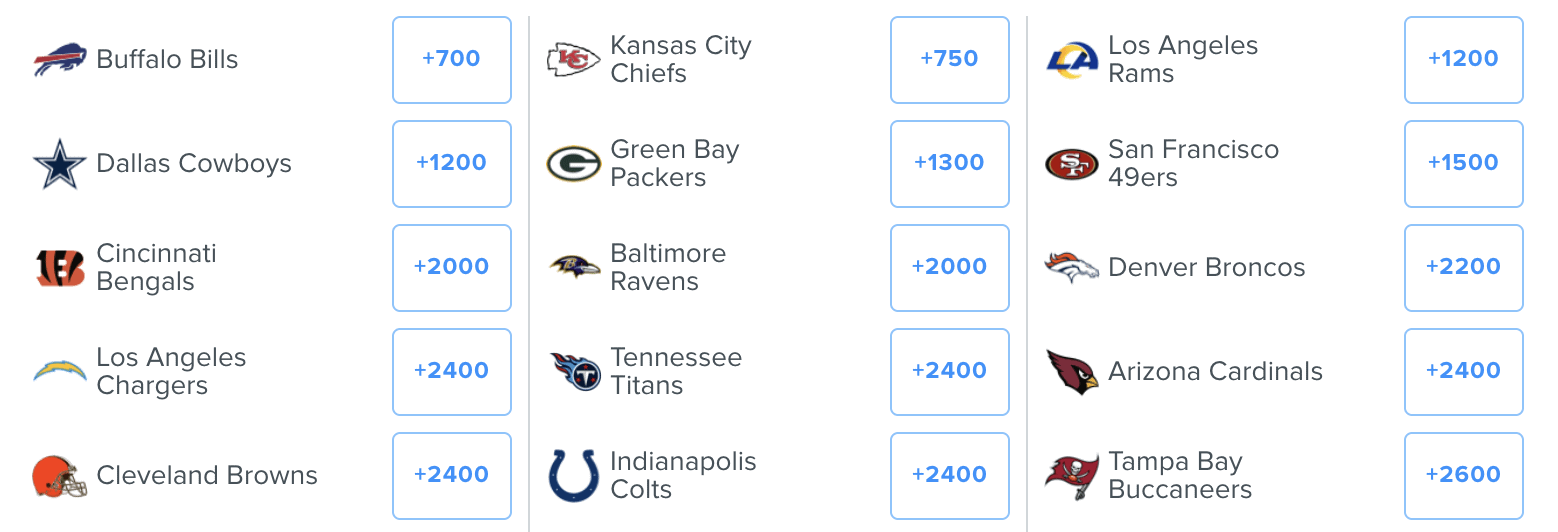Select Tampa Bay Buccaneers +2600 odds
The width and height of the screenshot is (1558, 532).
[1464, 476]
